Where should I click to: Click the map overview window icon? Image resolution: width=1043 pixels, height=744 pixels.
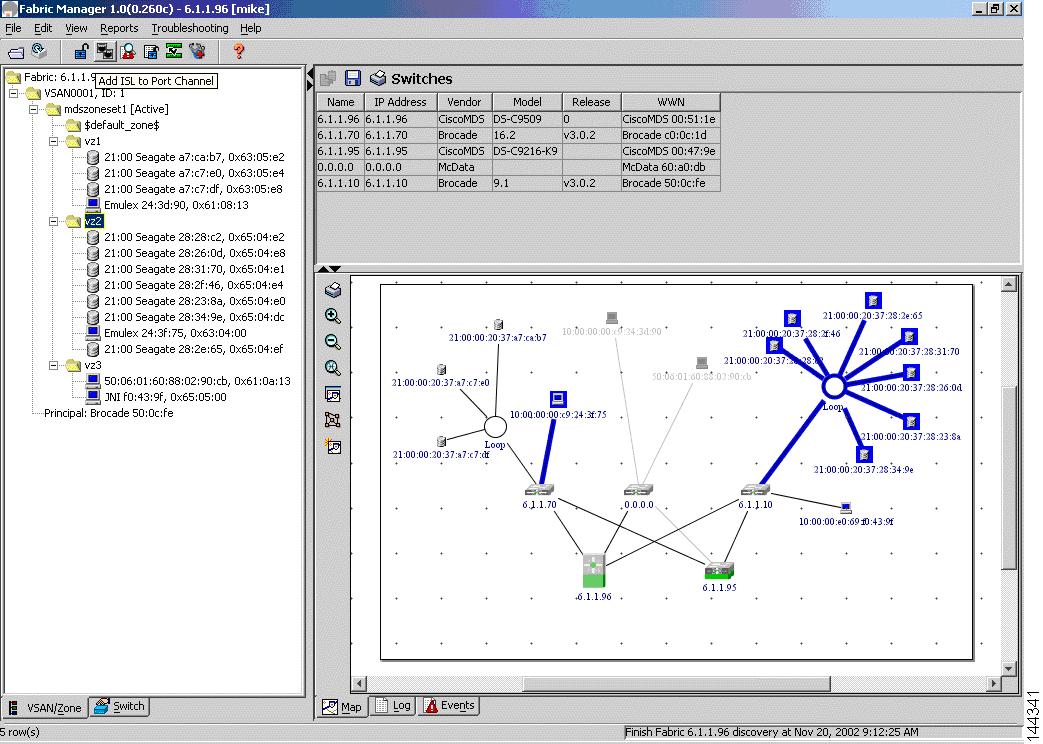333,394
